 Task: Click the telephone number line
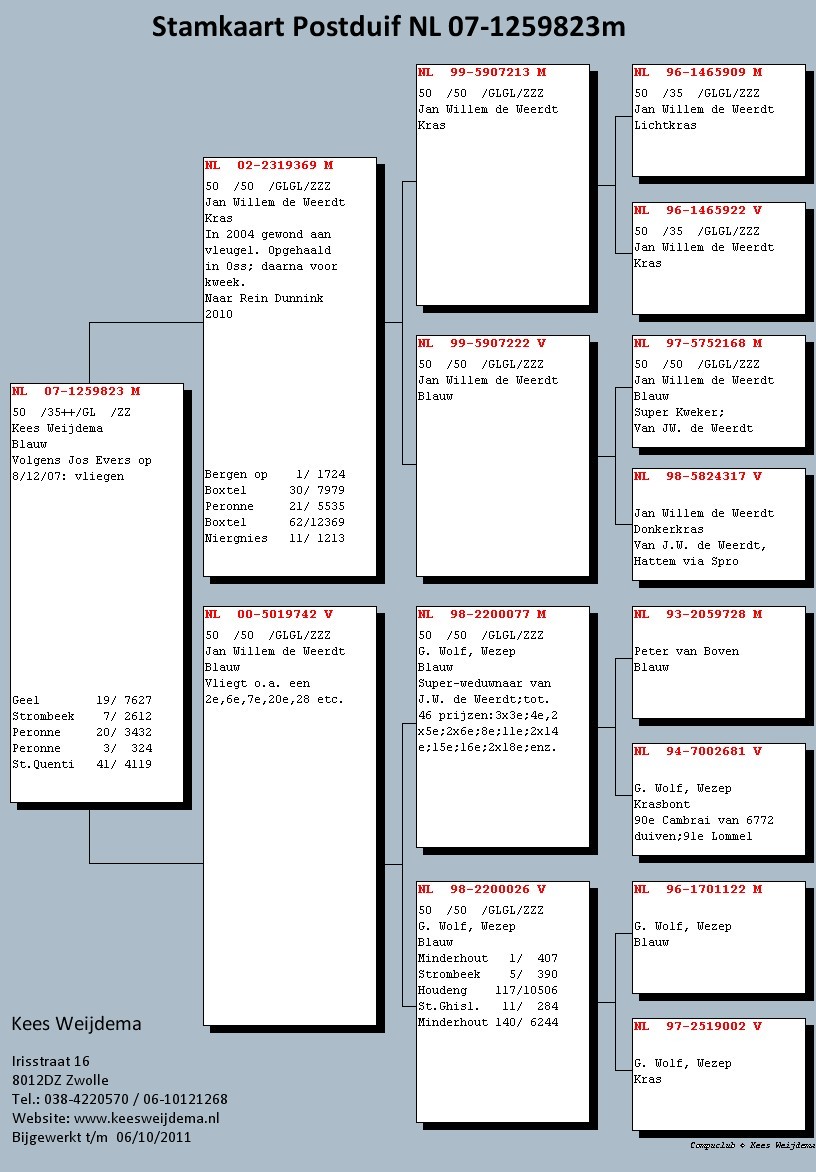[119, 1099]
